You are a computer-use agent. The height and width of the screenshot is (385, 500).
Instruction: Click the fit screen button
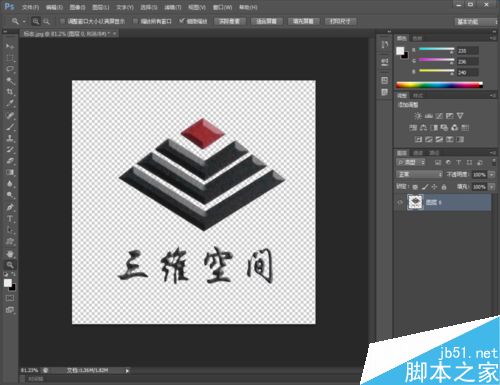(x=266, y=21)
